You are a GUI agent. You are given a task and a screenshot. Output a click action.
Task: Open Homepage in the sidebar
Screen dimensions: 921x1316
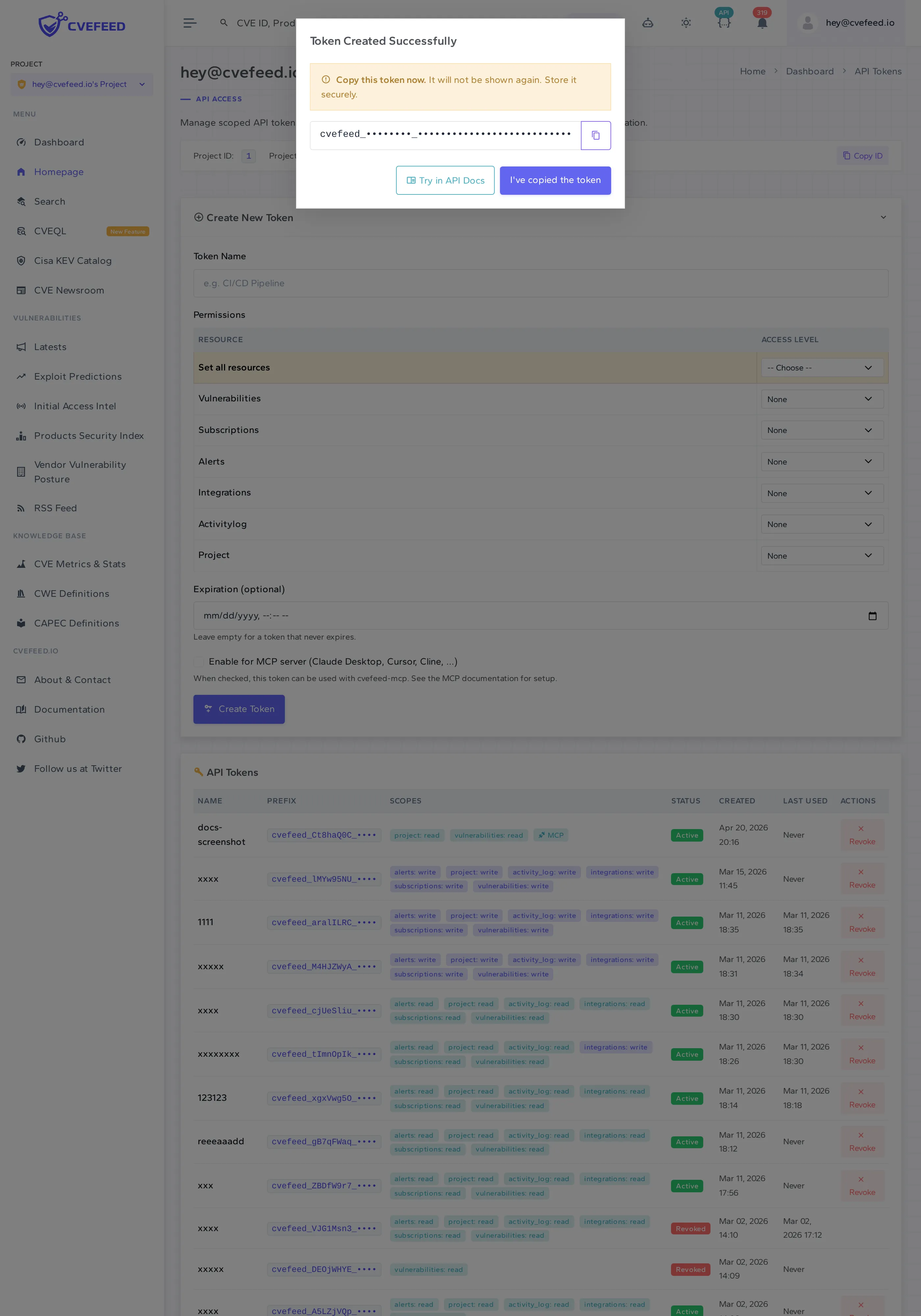59,172
